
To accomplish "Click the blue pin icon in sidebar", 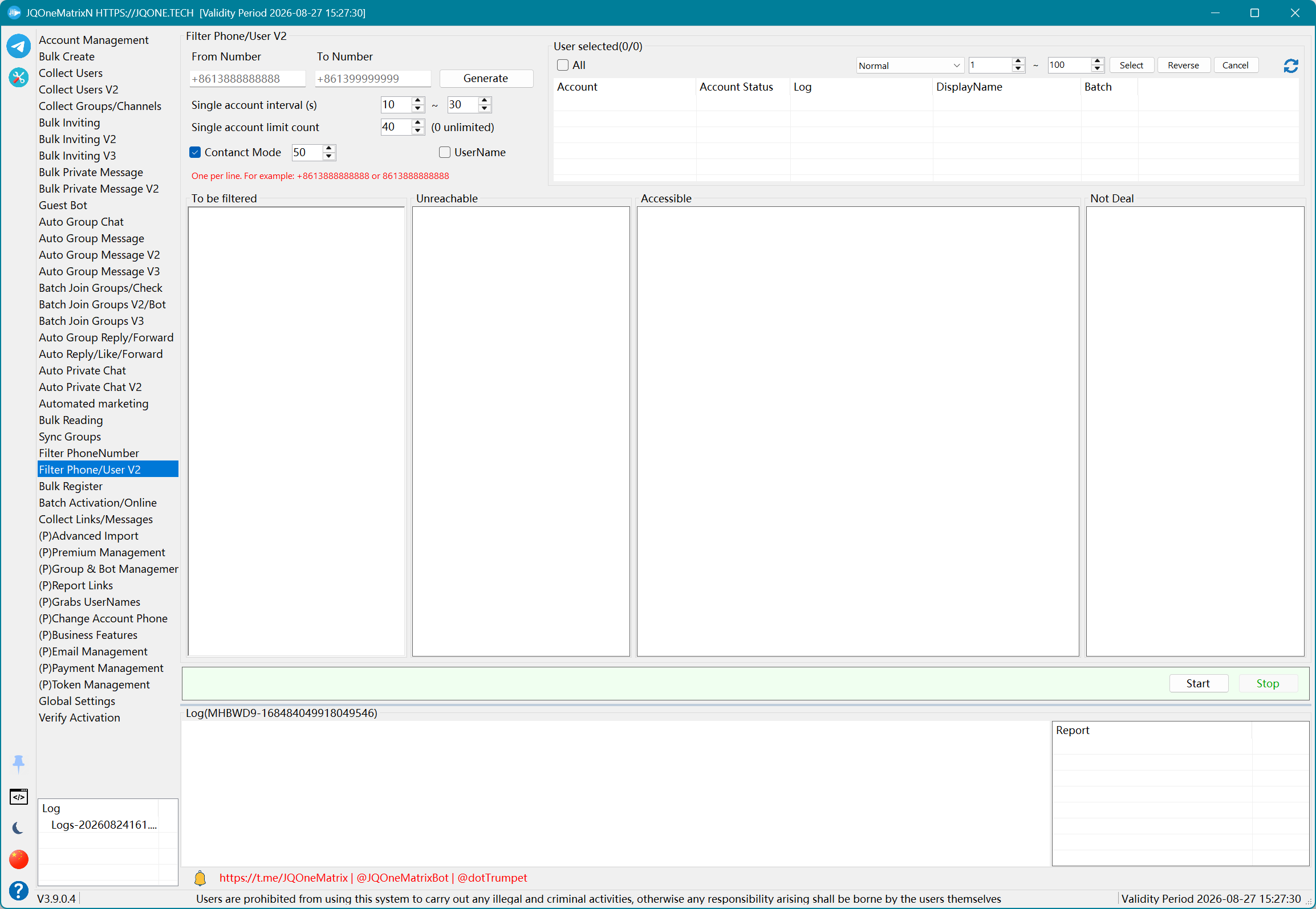I will pos(18,764).
